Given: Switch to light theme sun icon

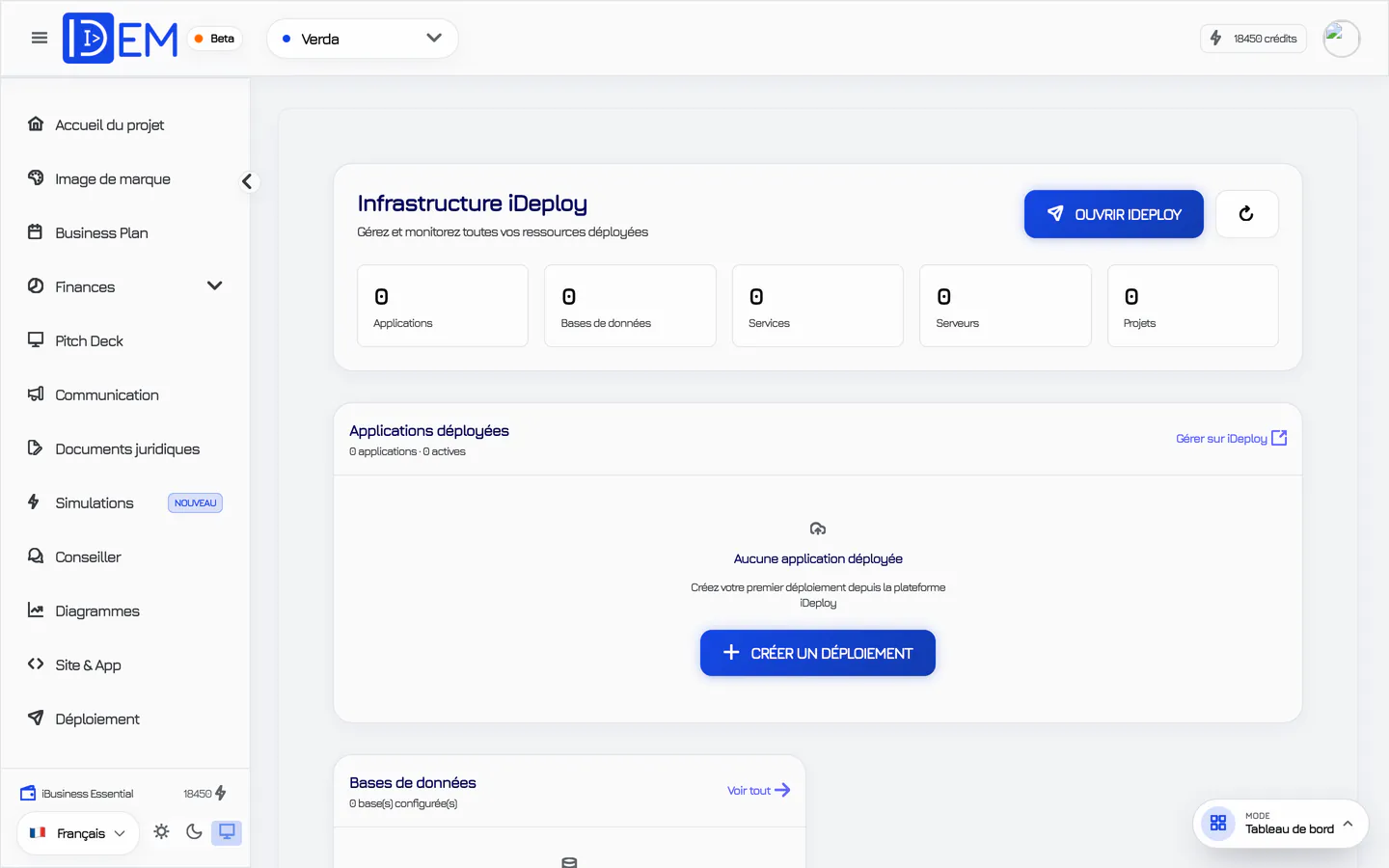Looking at the screenshot, I should pos(161,831).
